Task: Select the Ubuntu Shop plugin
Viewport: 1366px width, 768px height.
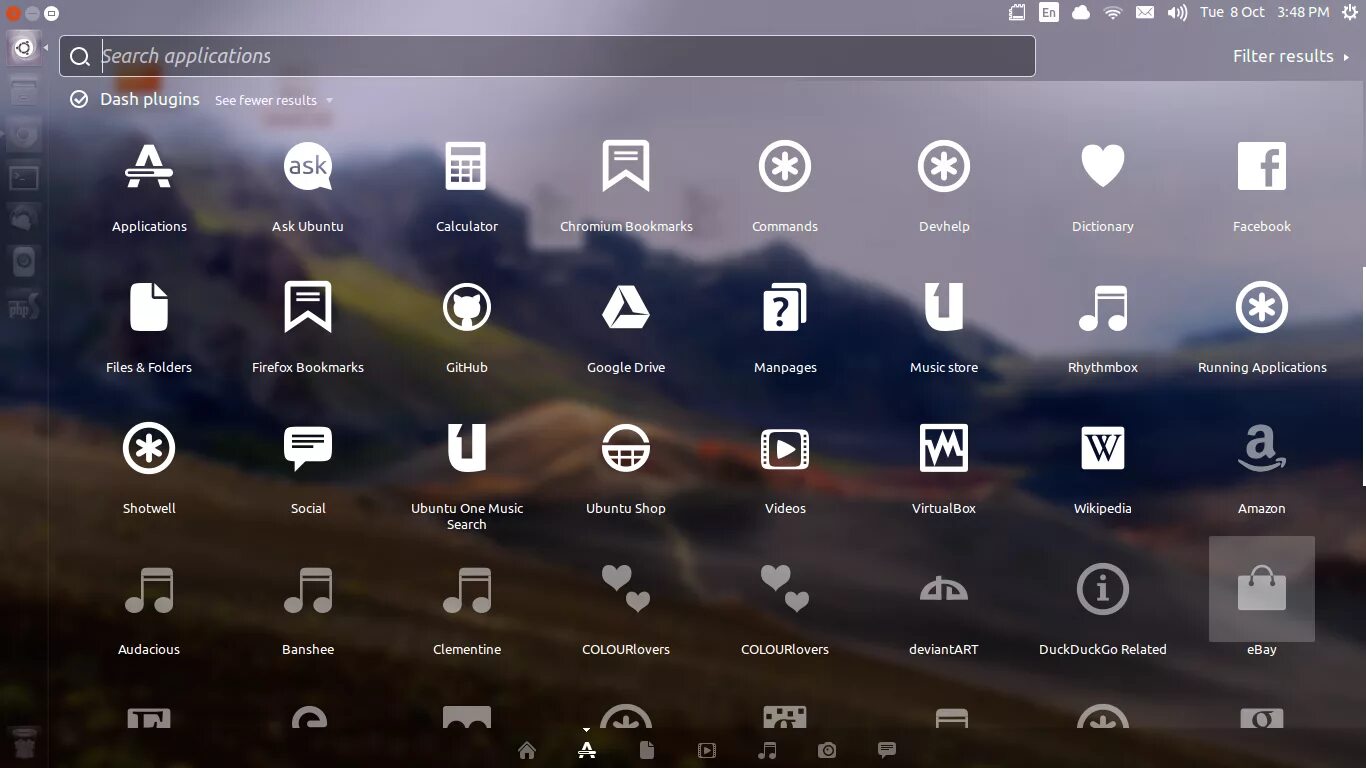Action: [x=626, y=448]
